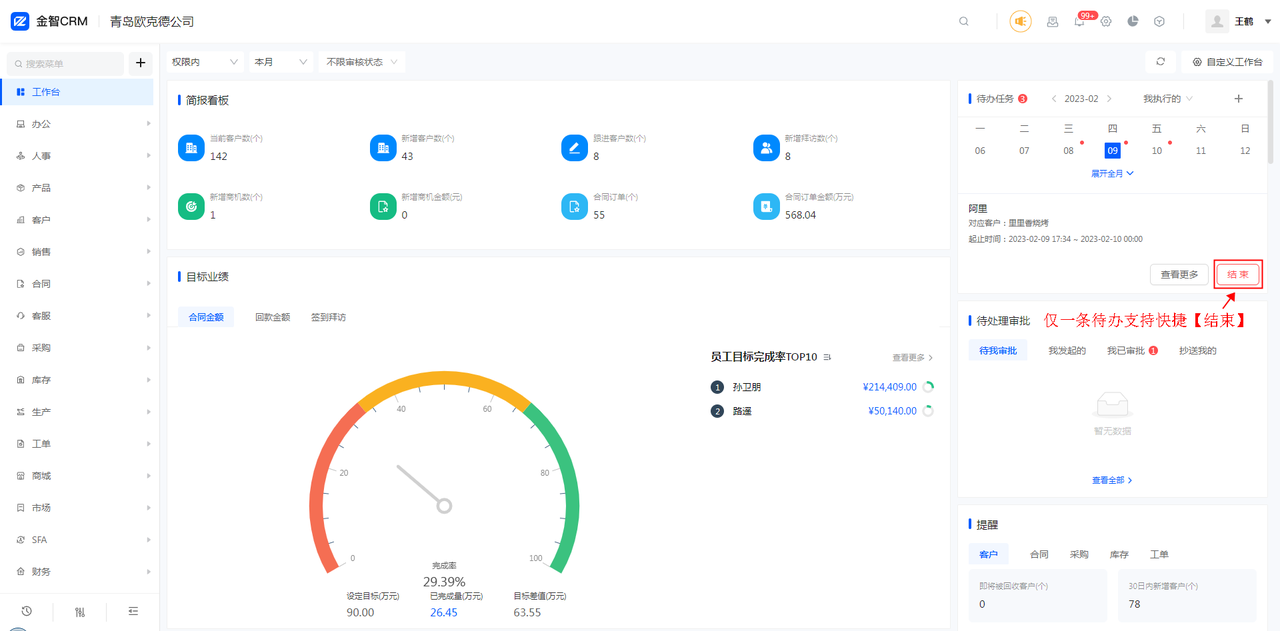1280x631 pixels.
Task: Open the notification bell with 99+ badge
Action: [x=1080, y=21]
